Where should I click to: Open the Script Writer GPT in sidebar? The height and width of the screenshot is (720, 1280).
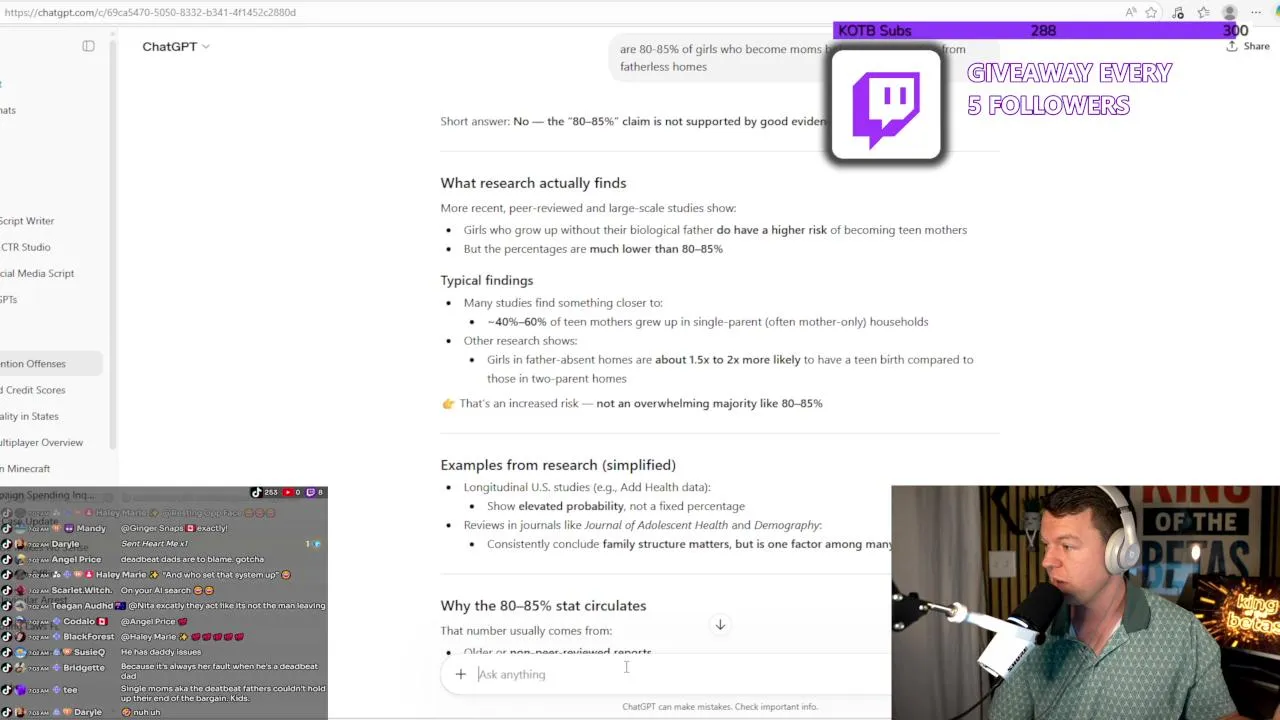click(27, 221)
